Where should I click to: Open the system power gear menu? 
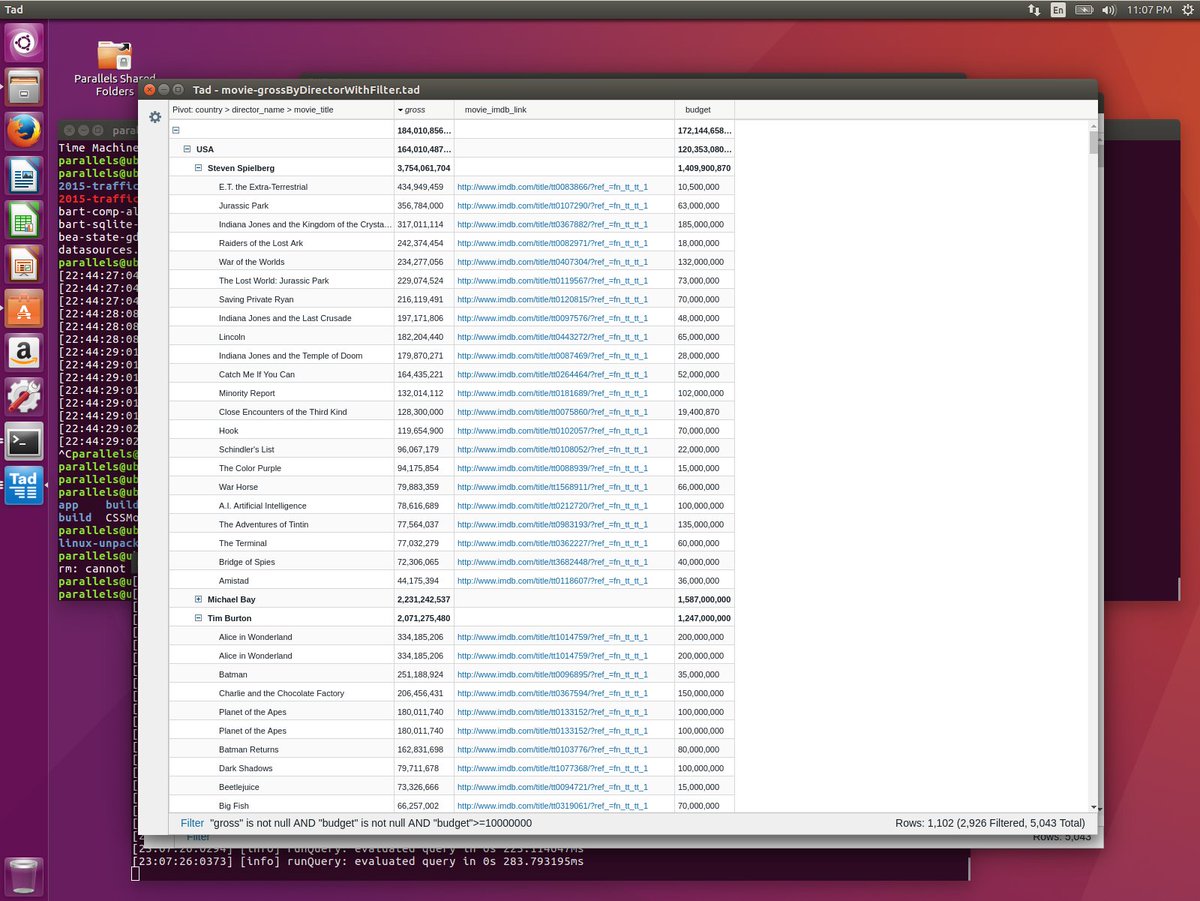coord(1187,9)
